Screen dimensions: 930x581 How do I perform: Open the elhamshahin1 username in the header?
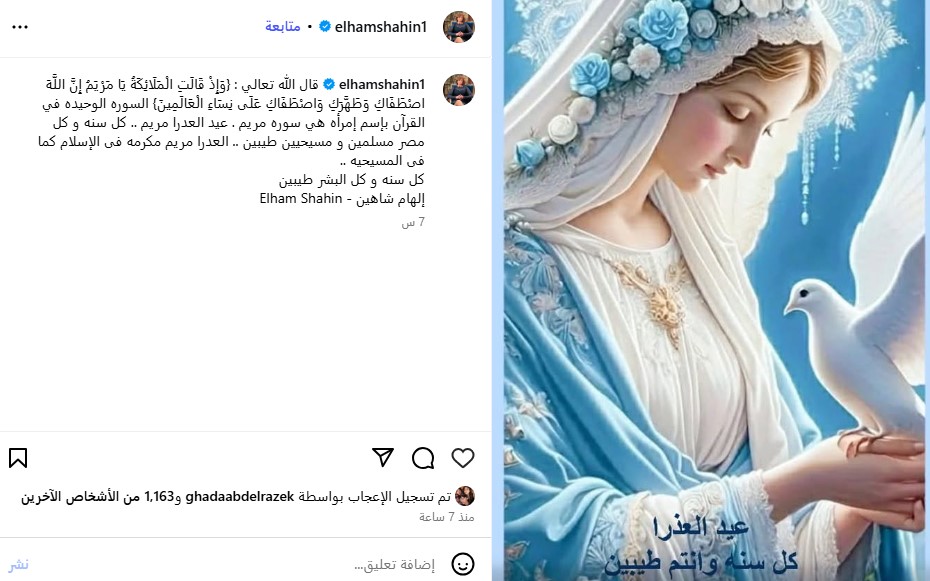click(x=381, y=27)
